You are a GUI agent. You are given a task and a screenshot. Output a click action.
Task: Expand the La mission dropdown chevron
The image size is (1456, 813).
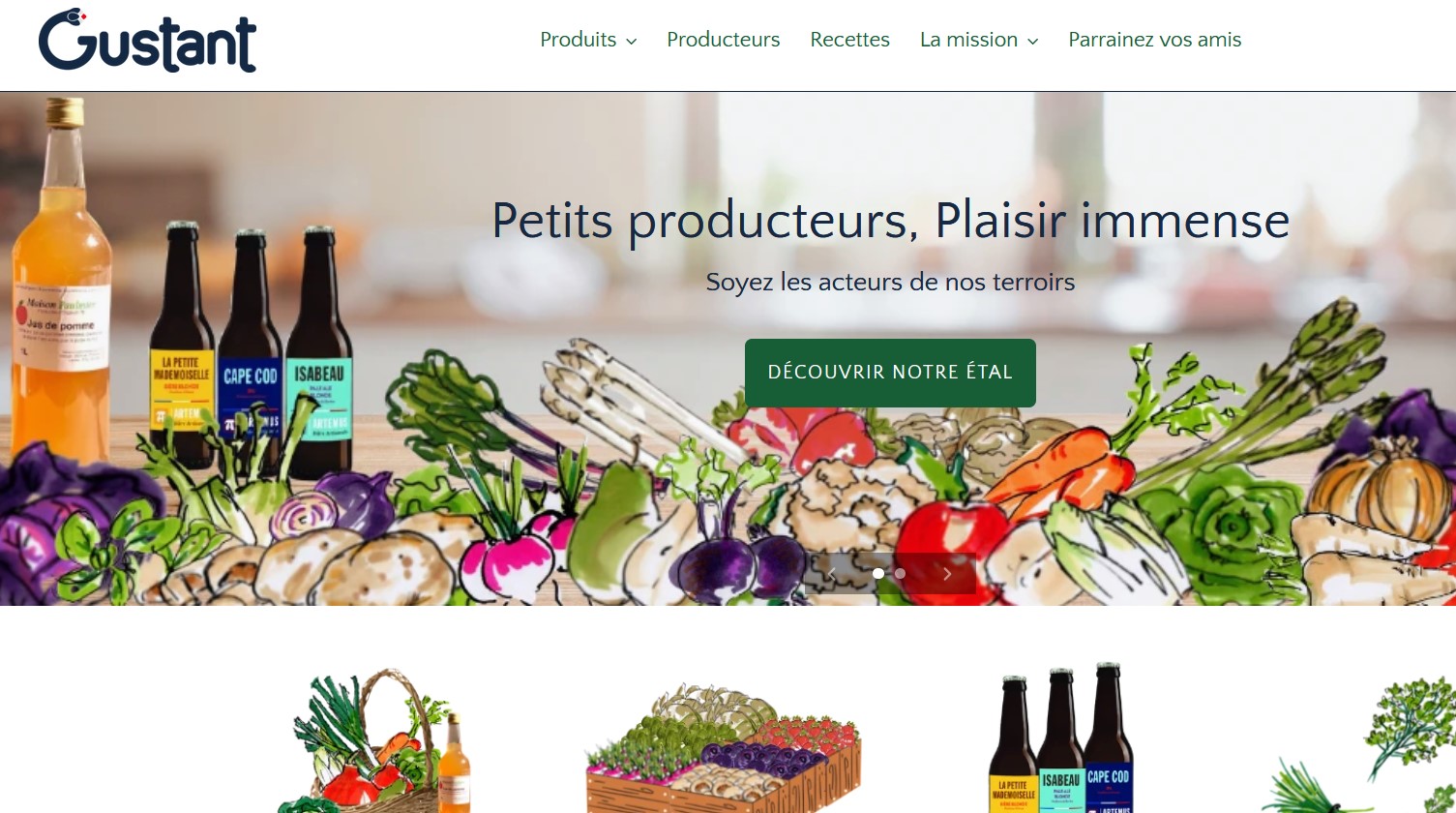[1032, 41]
